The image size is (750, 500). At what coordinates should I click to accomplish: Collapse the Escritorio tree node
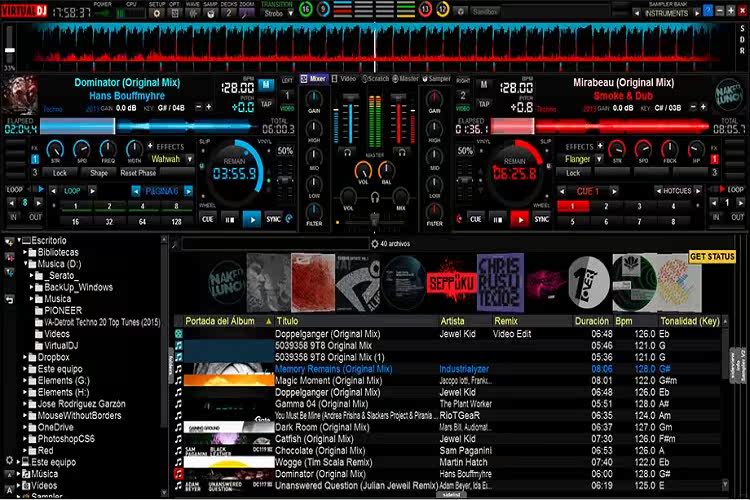[19, 240]
